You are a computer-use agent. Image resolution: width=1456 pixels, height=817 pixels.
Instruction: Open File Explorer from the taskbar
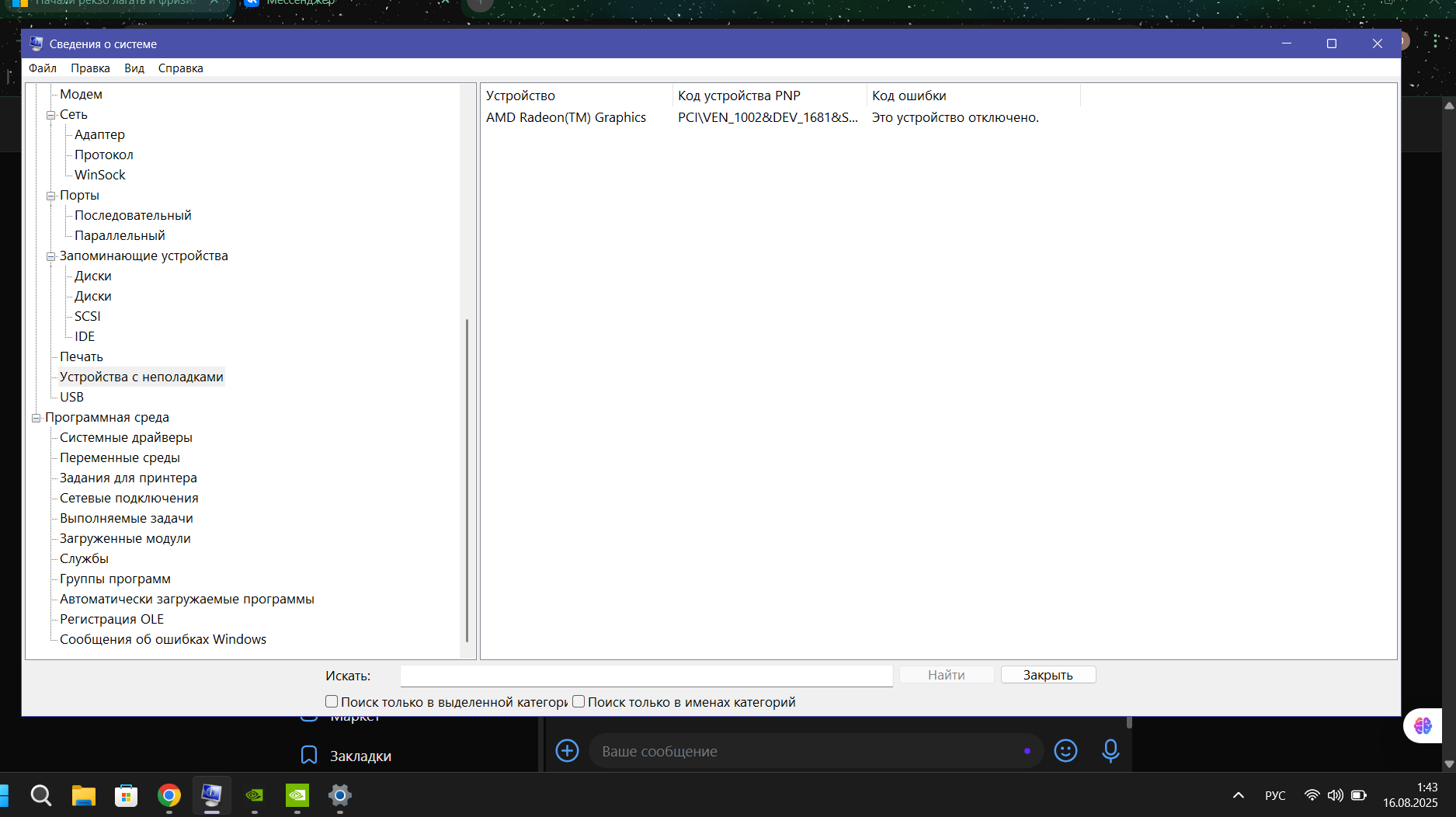tap(83, 795)
